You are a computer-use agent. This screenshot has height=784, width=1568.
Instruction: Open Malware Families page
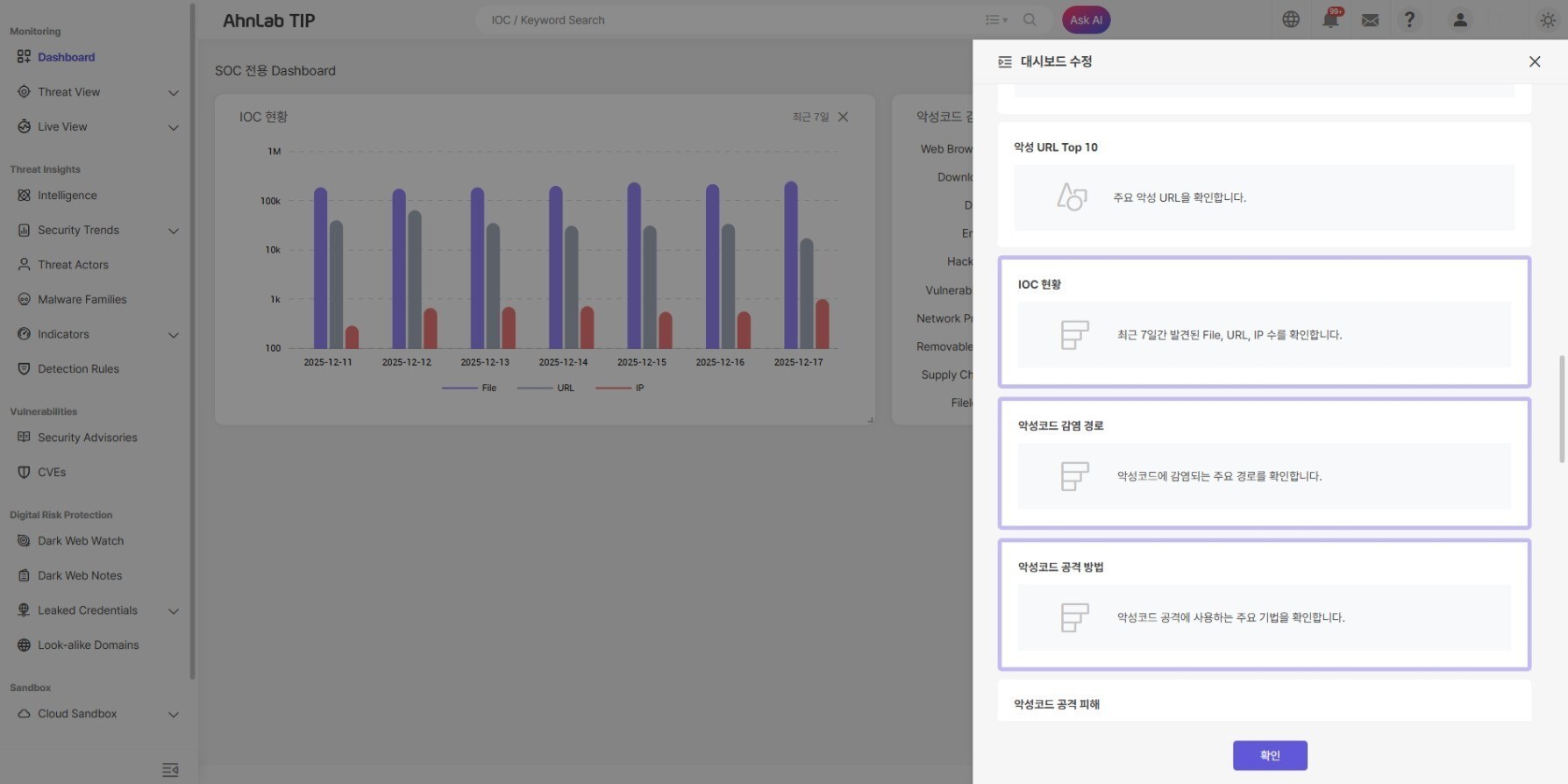click(82, 299)
